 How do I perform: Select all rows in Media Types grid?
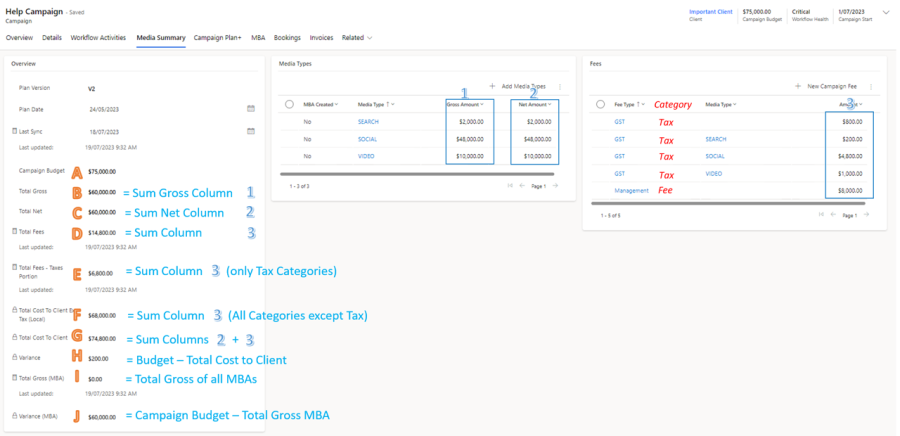click(289, 104)
